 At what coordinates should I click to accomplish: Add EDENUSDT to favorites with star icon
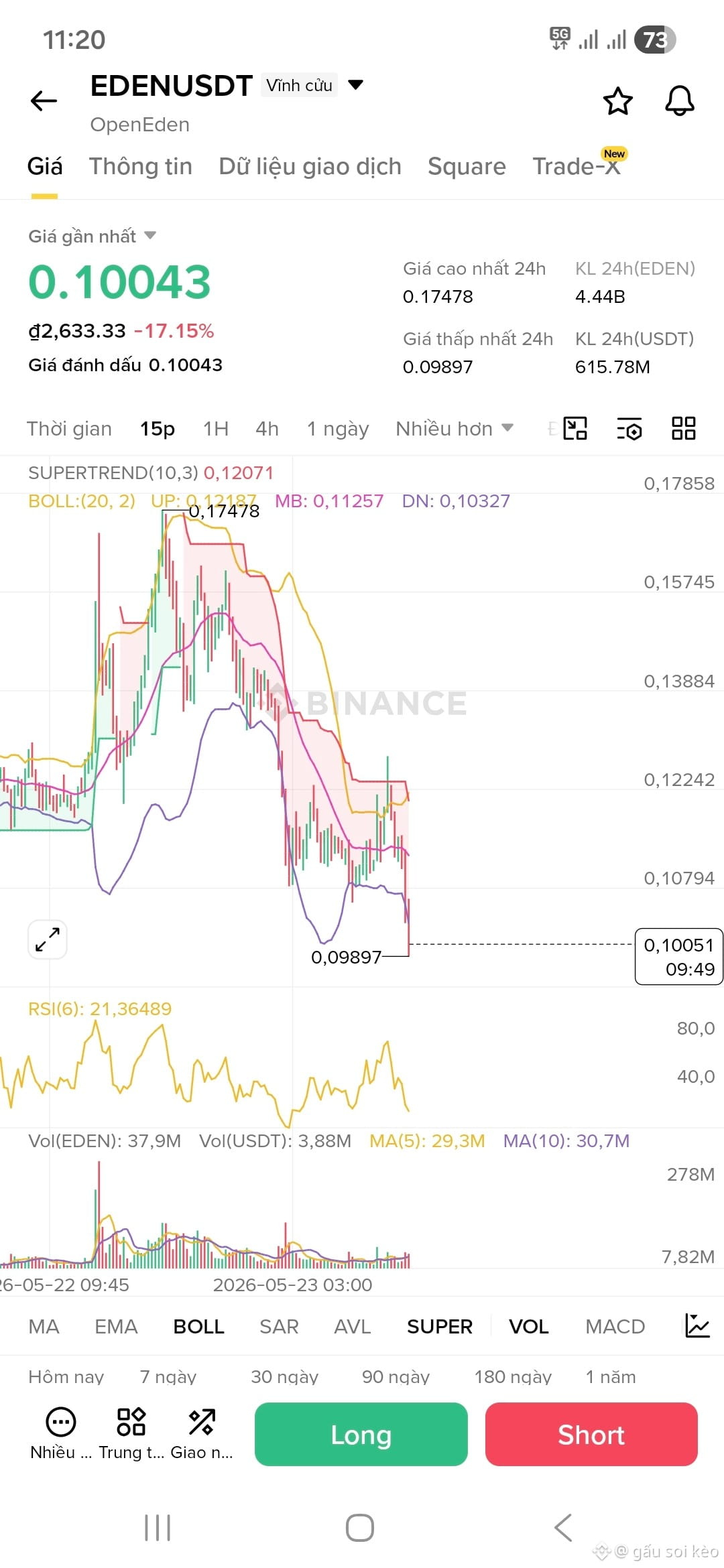point(617,101)
